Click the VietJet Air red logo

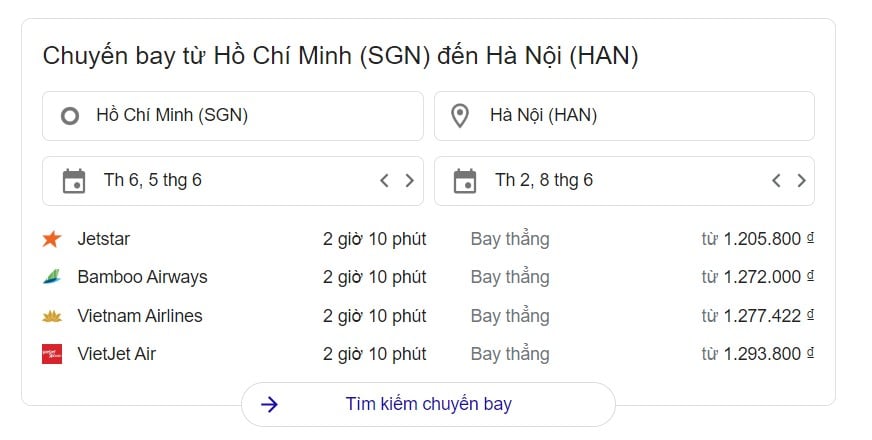(x=52, y=354)
